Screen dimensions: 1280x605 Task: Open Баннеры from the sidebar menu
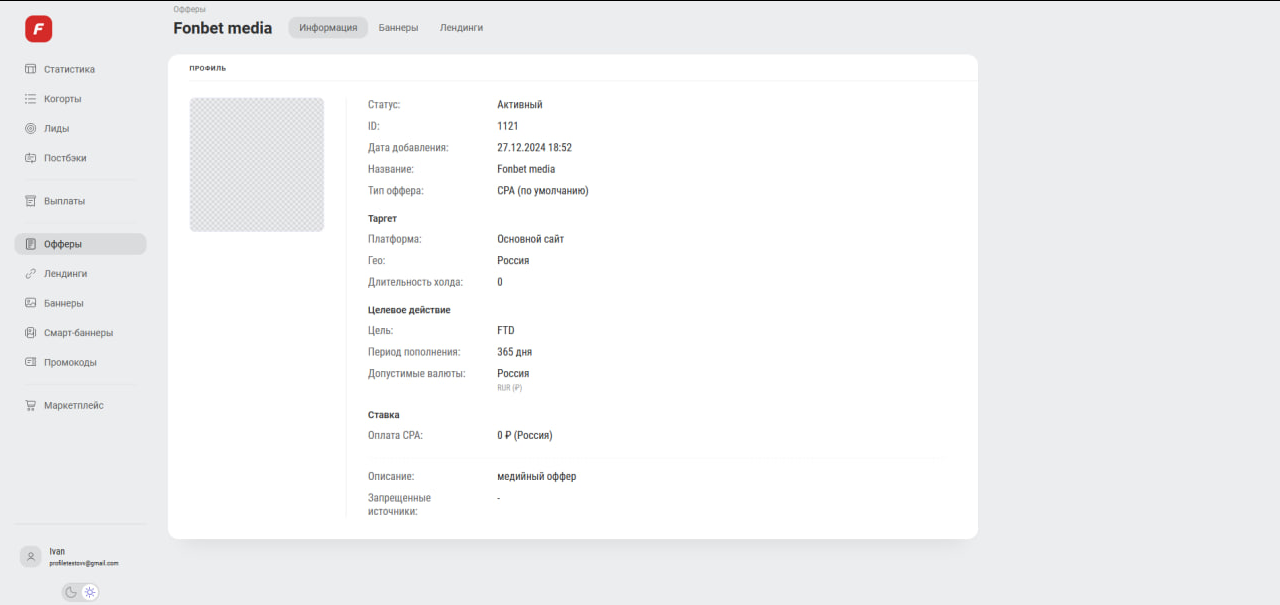point(63,303)
